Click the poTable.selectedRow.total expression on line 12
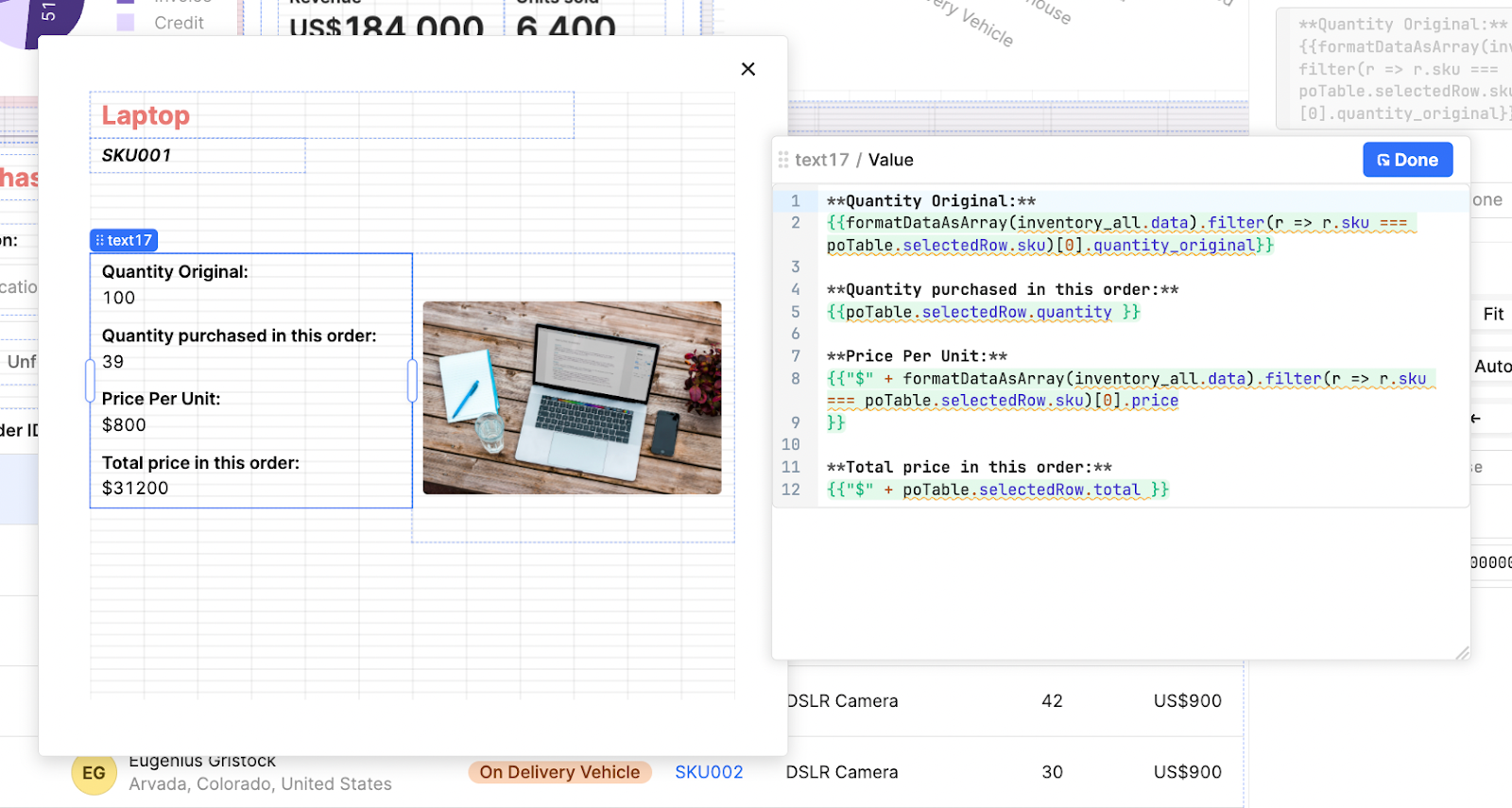1512x808 pixels. coord(998,490)
